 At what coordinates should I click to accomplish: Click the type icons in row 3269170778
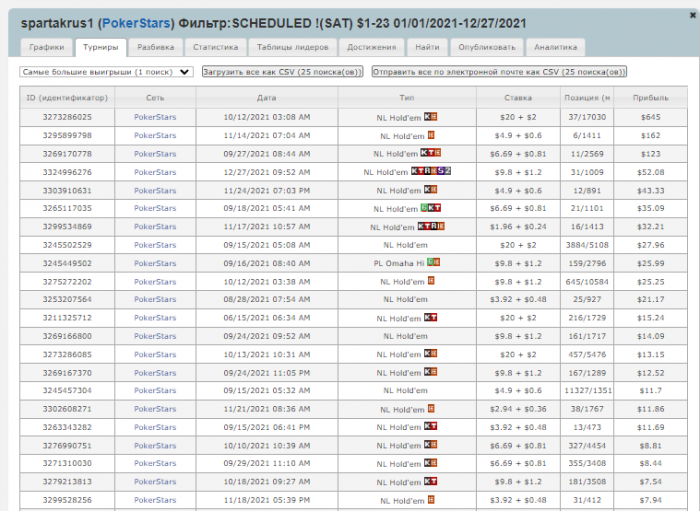coord(430,153)
